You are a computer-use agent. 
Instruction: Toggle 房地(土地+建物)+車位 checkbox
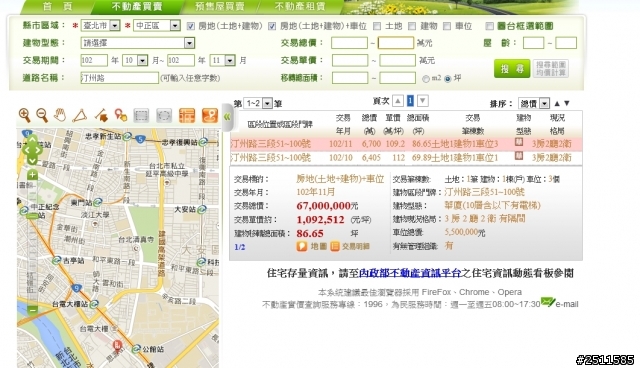[272, 26]
